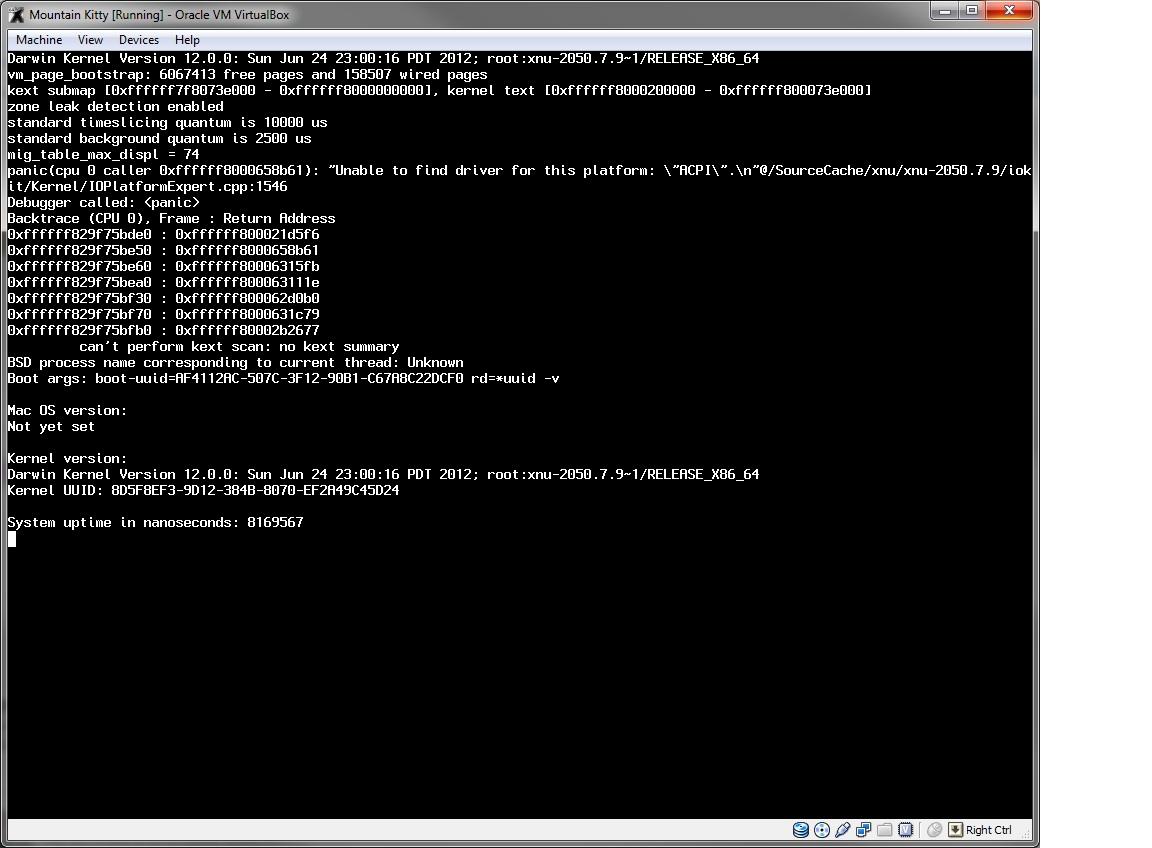This screenshot has width=1152, height=848.
Task: Click the shared folders status icon
Action: pos(885,830)
